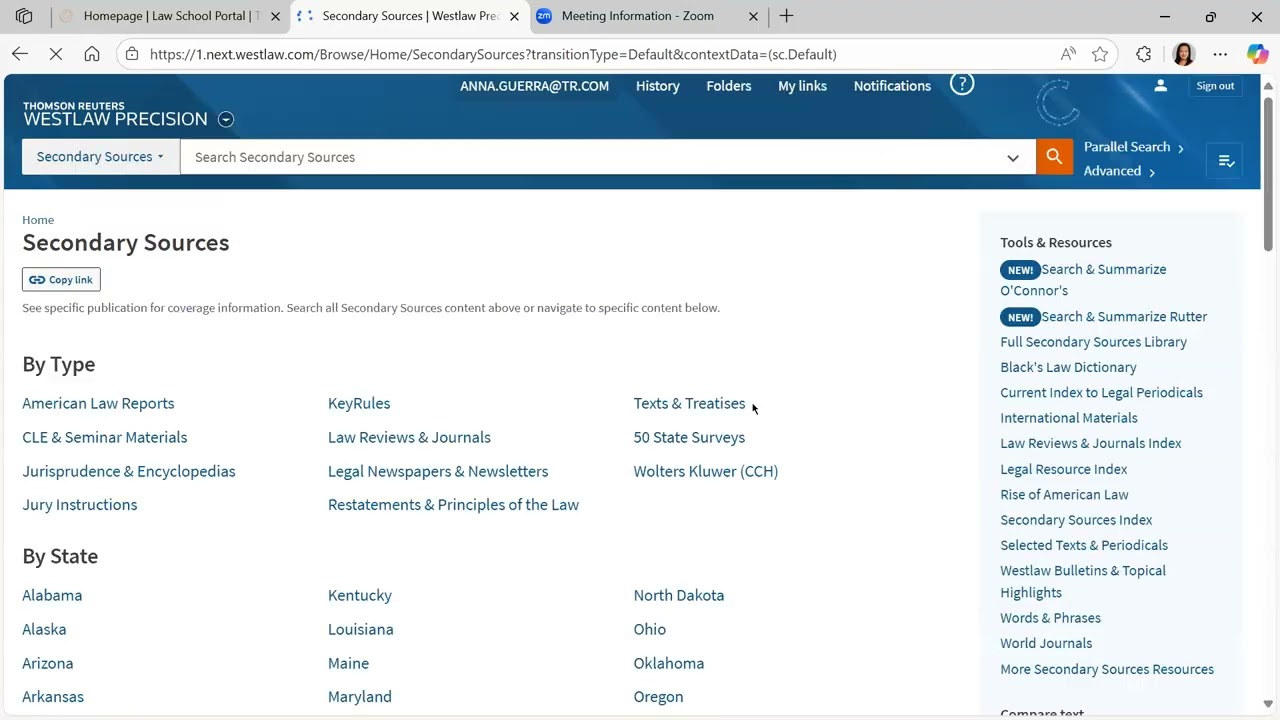Open the Westlaw Precision product switcher arrow
Screen dimensions: 1280x720
(226, 120)
